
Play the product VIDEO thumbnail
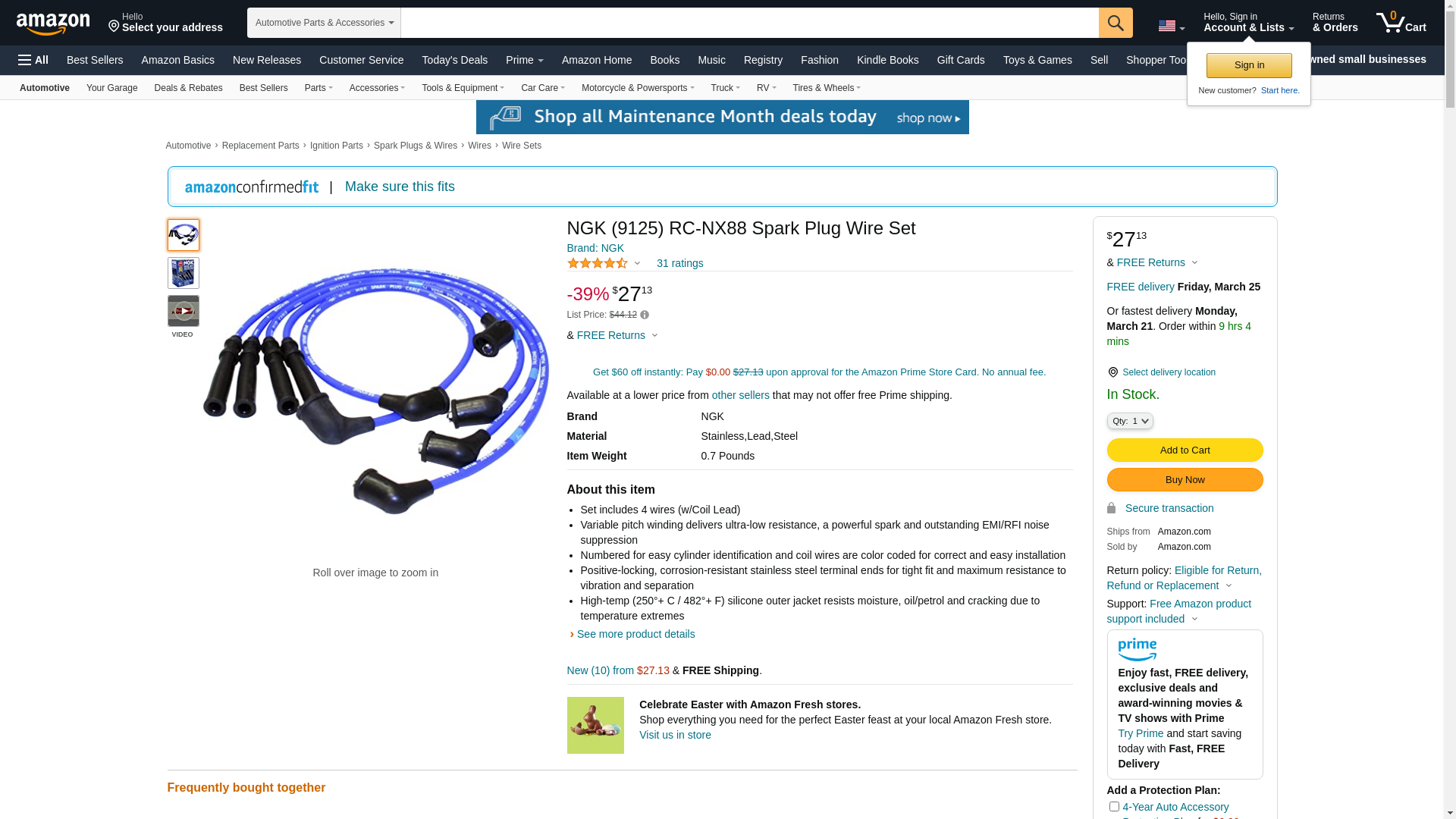coord(184,311)
